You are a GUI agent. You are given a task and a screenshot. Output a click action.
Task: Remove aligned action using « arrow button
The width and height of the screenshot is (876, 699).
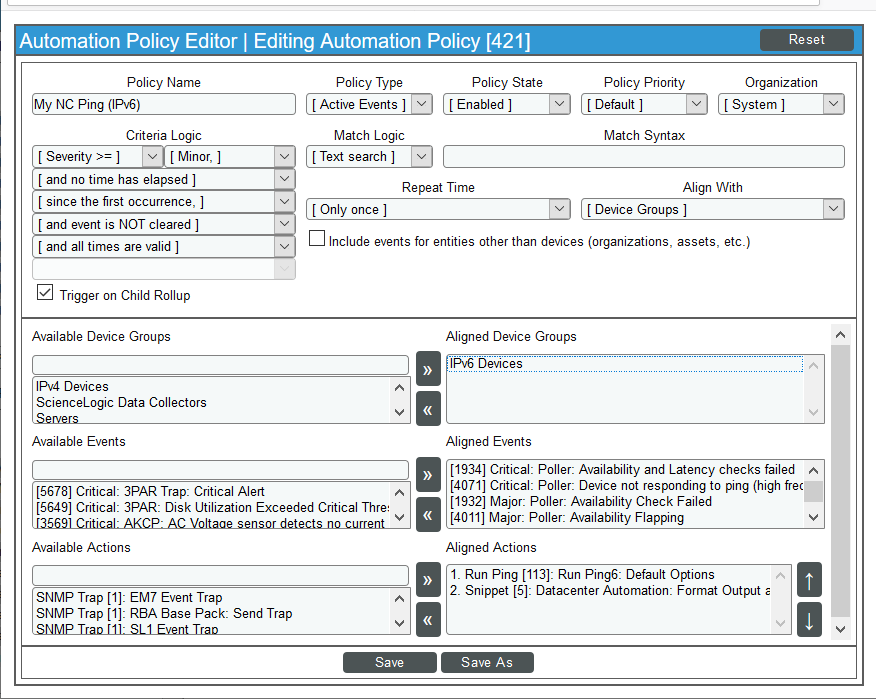coord(428,620)
